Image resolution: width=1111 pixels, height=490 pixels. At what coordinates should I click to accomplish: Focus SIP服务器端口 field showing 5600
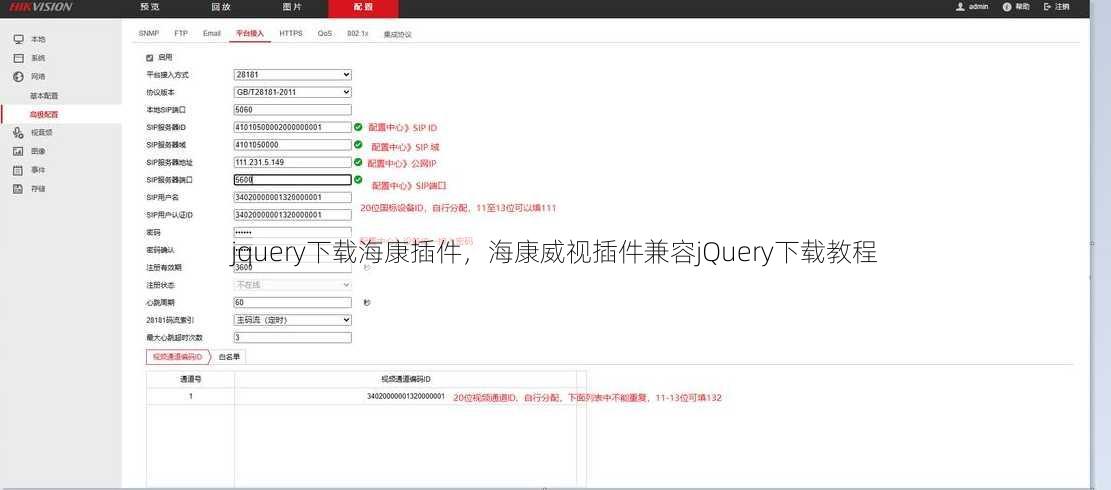pos(293,180)
